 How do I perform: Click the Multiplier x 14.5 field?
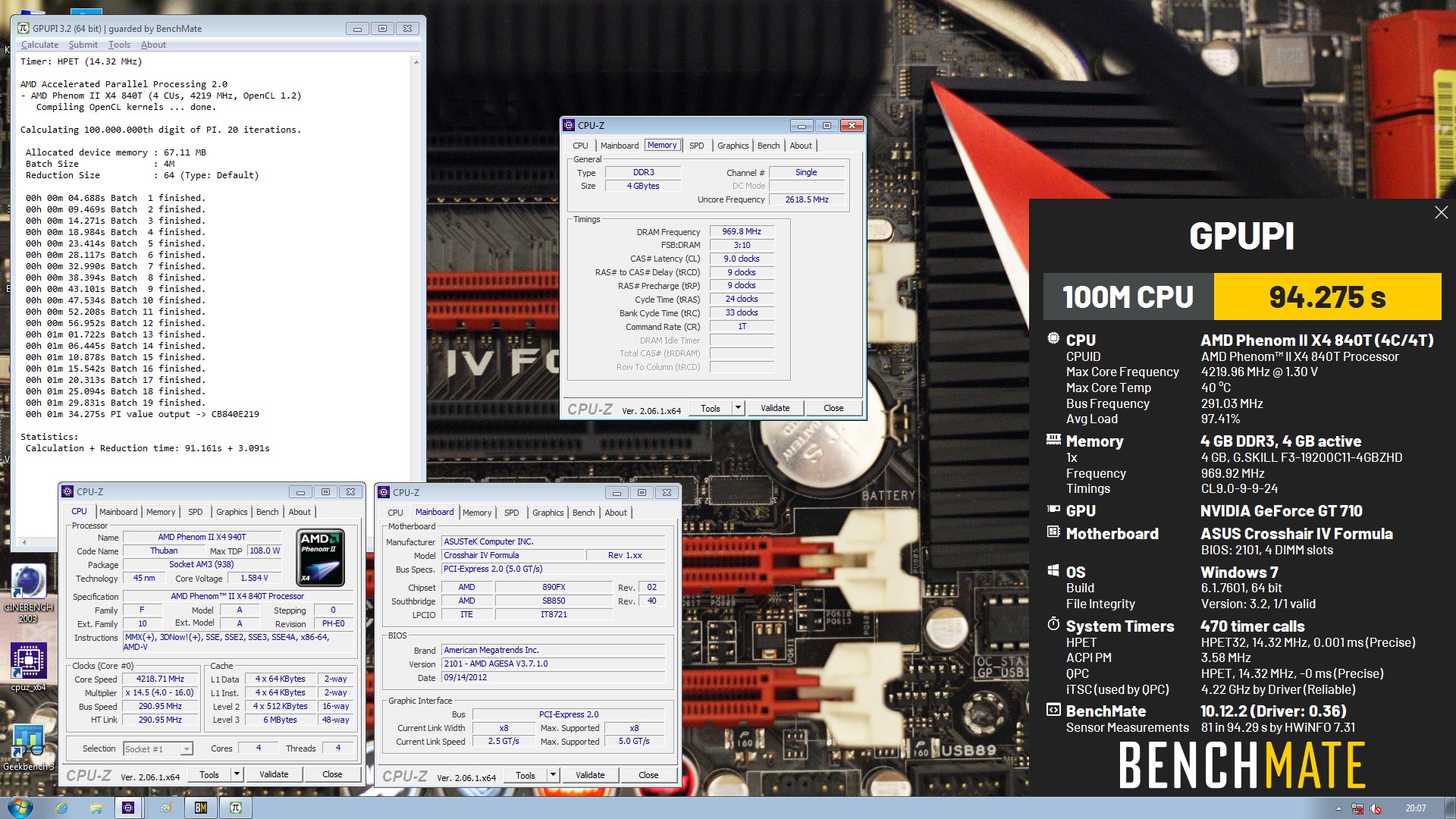coord(160,693)
